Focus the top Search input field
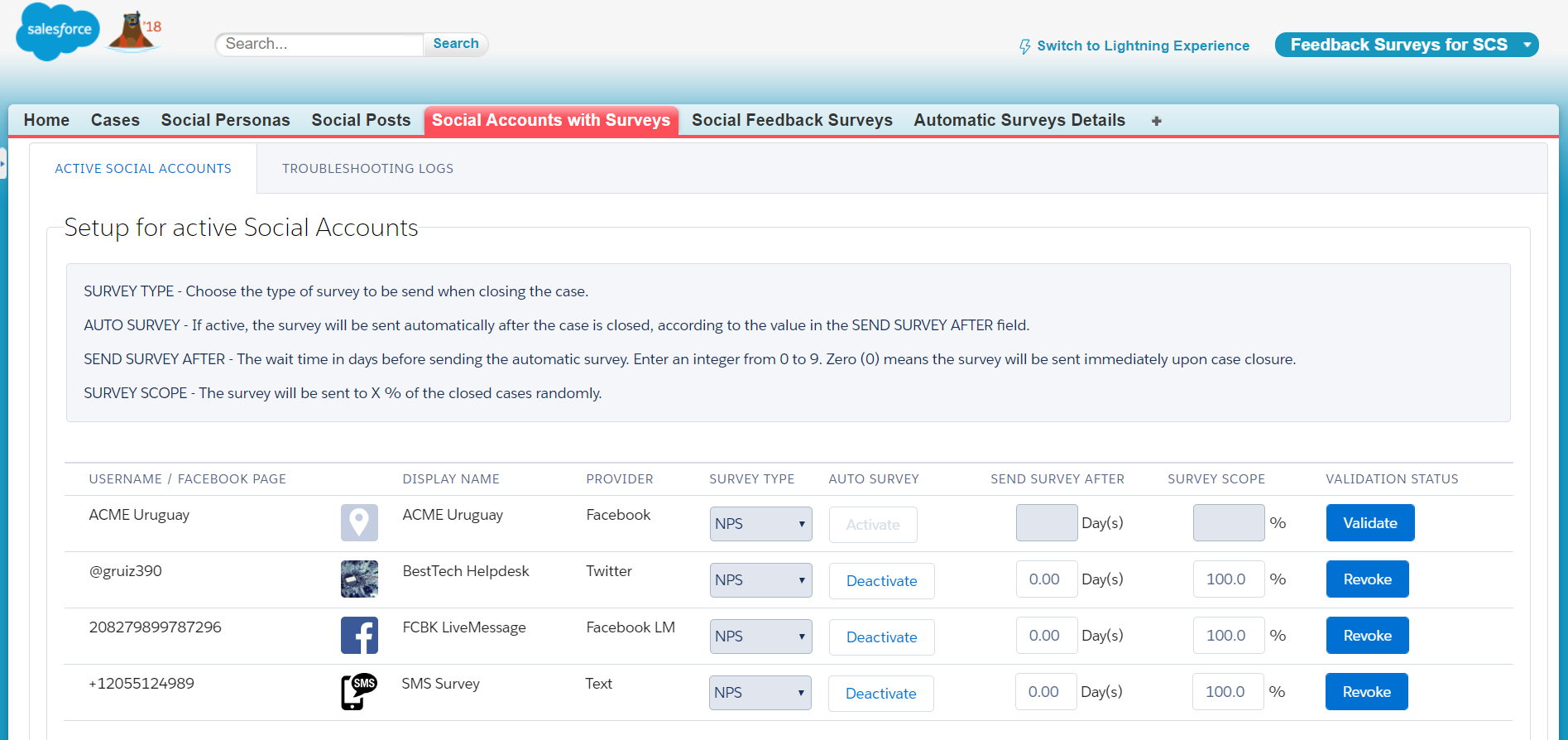This screenshot has width=1568, height=740. click(321, 44)
